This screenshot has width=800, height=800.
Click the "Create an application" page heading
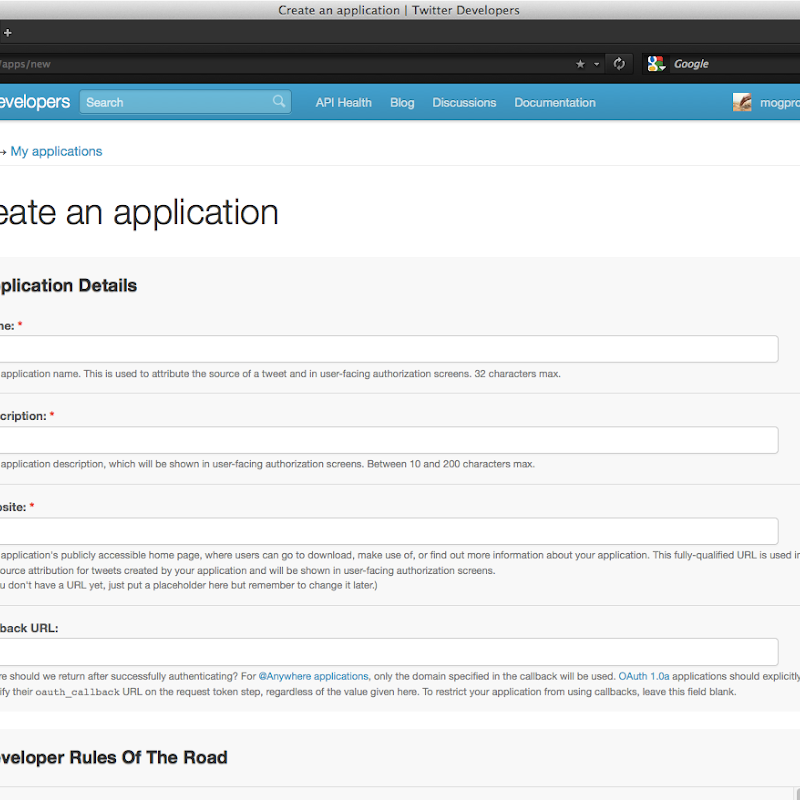tap(139, 212)
